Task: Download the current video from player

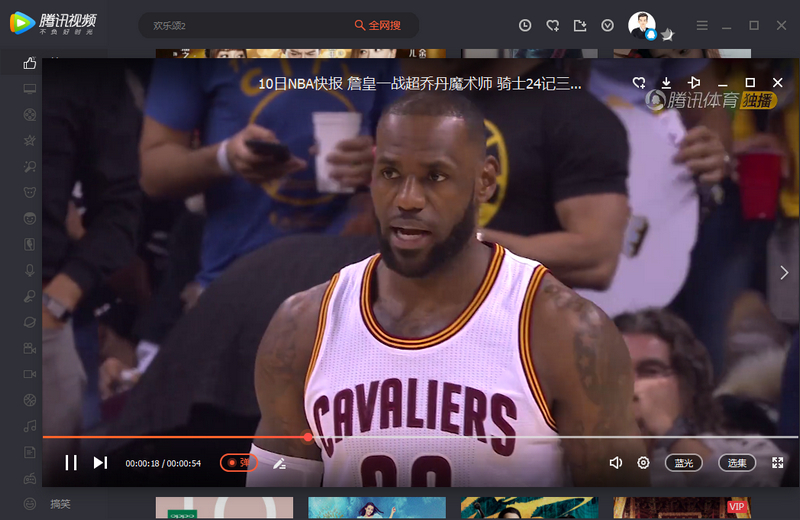Action: pyautogui.click(x=666, y=83)
